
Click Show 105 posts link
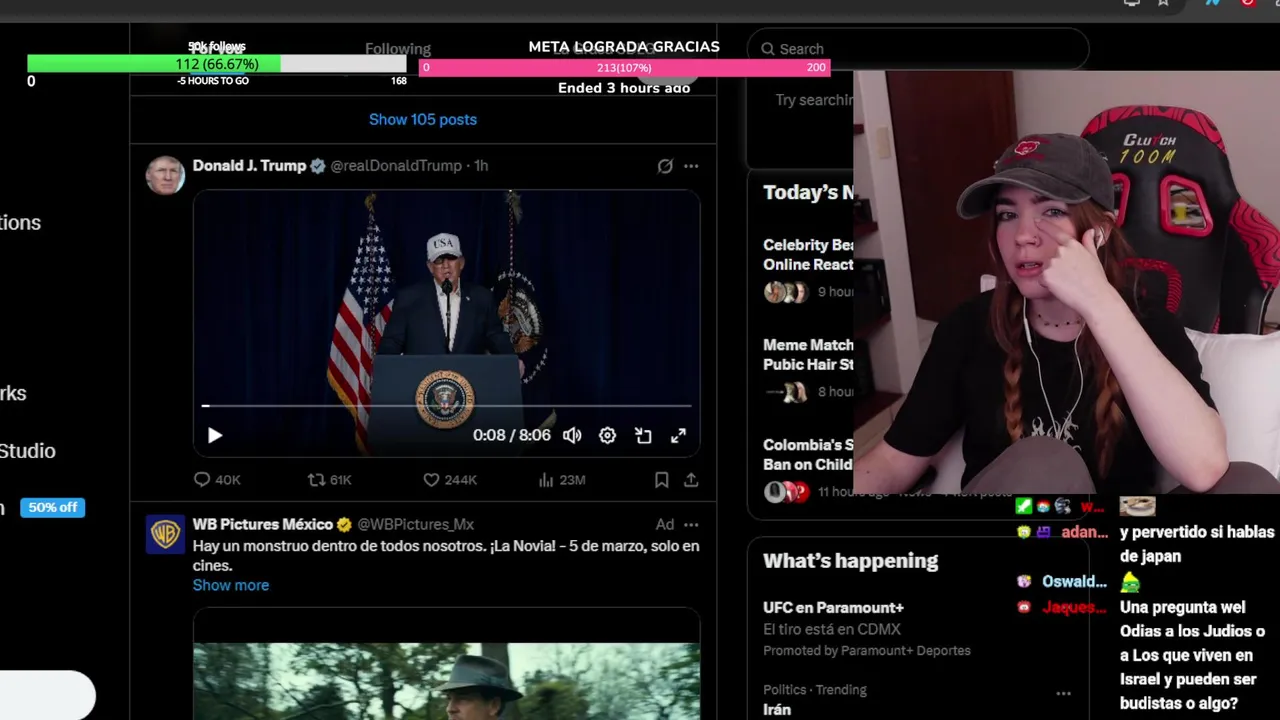coord(423,119)
